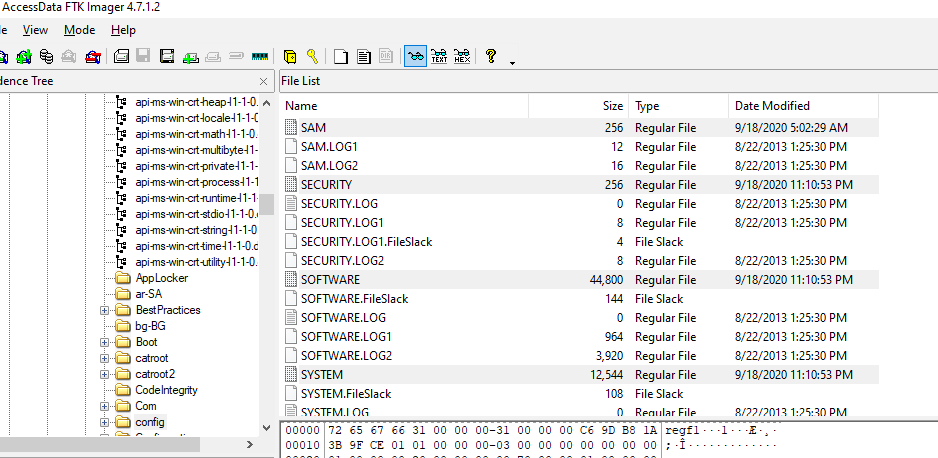Toggle the TEXT view mode button
Viewport: 938px width, 458px height.
438,56
